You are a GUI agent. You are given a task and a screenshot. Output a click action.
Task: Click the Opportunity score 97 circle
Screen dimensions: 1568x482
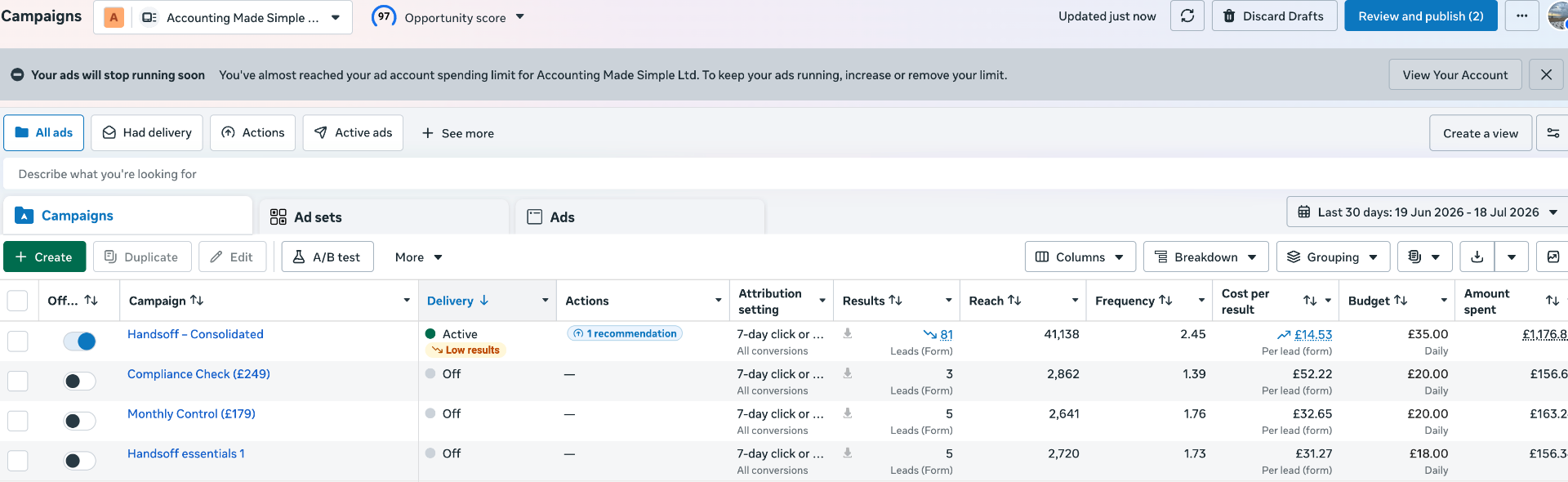(384, 16)
